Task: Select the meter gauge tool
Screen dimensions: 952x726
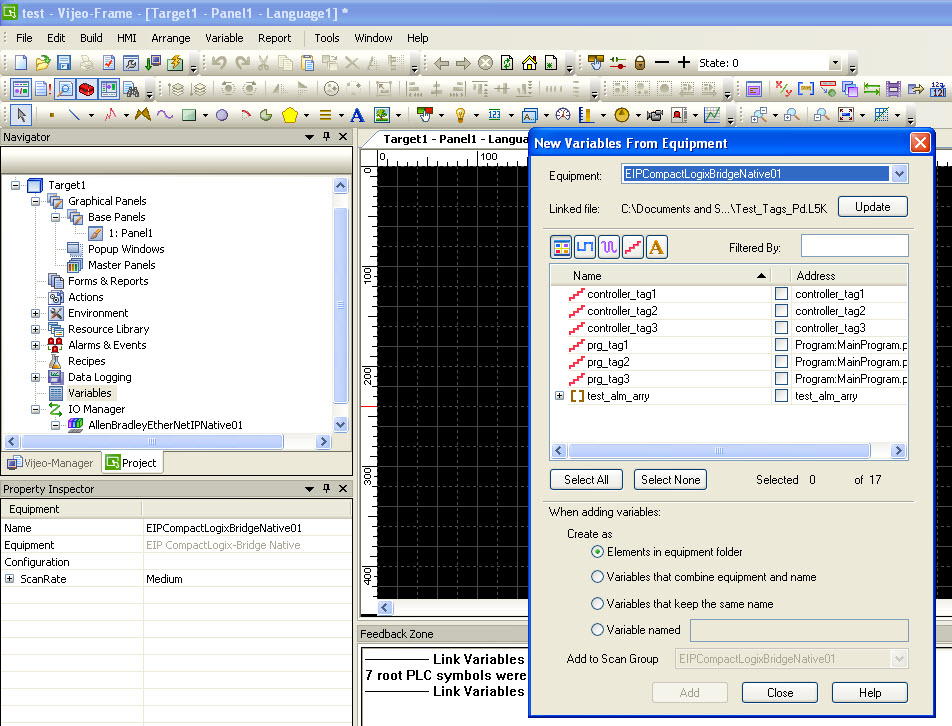Action: coord(563,115)
